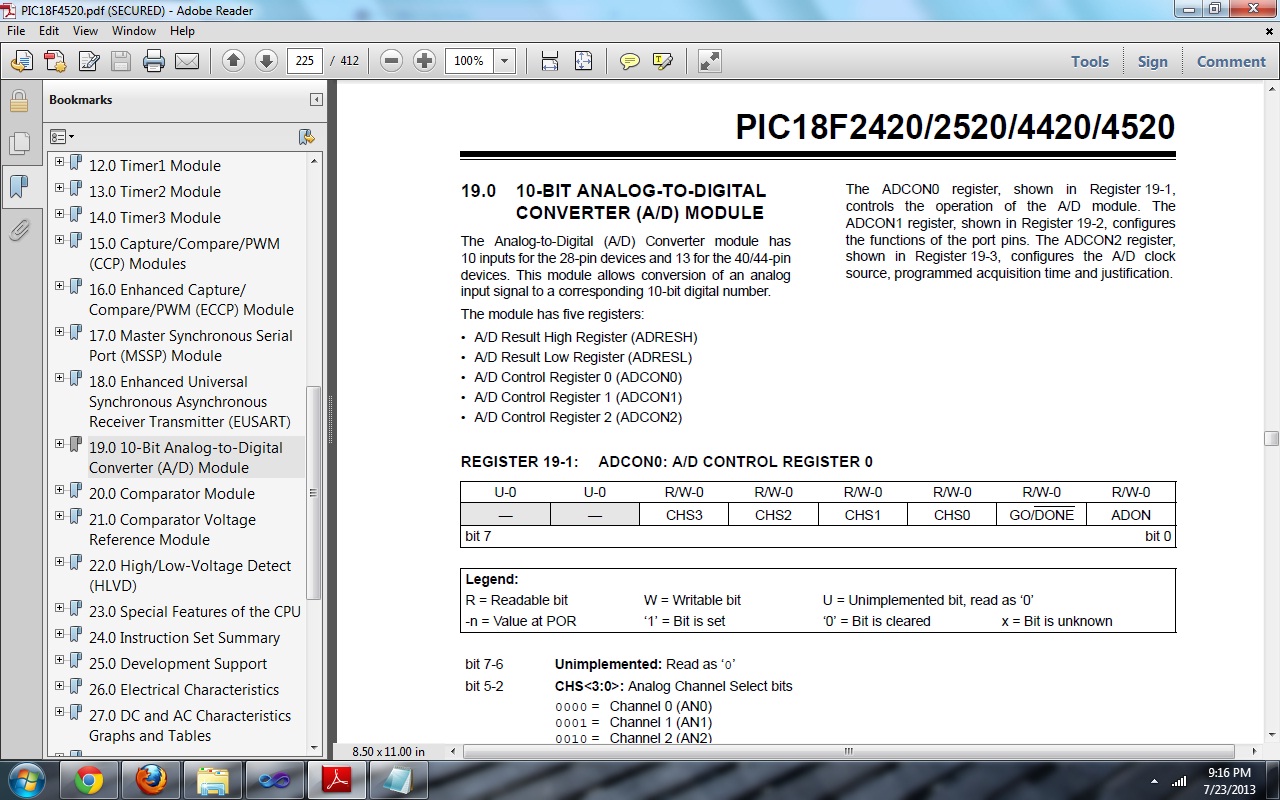Click the document horizontal scrollbar thumb
This screenshot has width=1280, height=800.
click(x=848, y=751)
